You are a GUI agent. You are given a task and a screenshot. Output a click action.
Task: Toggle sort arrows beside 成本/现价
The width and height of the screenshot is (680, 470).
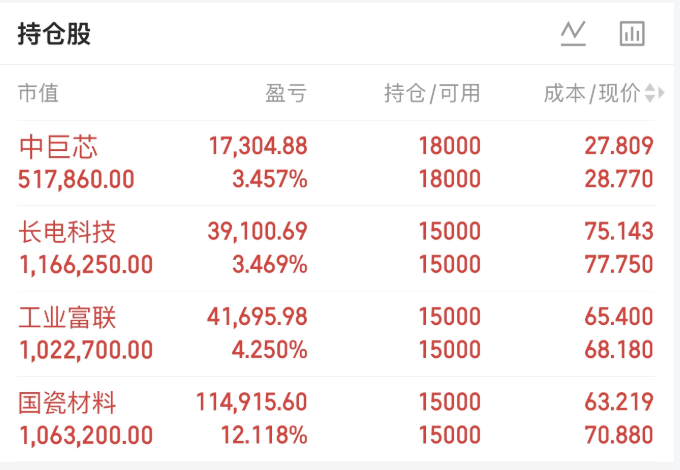[650, 93]
